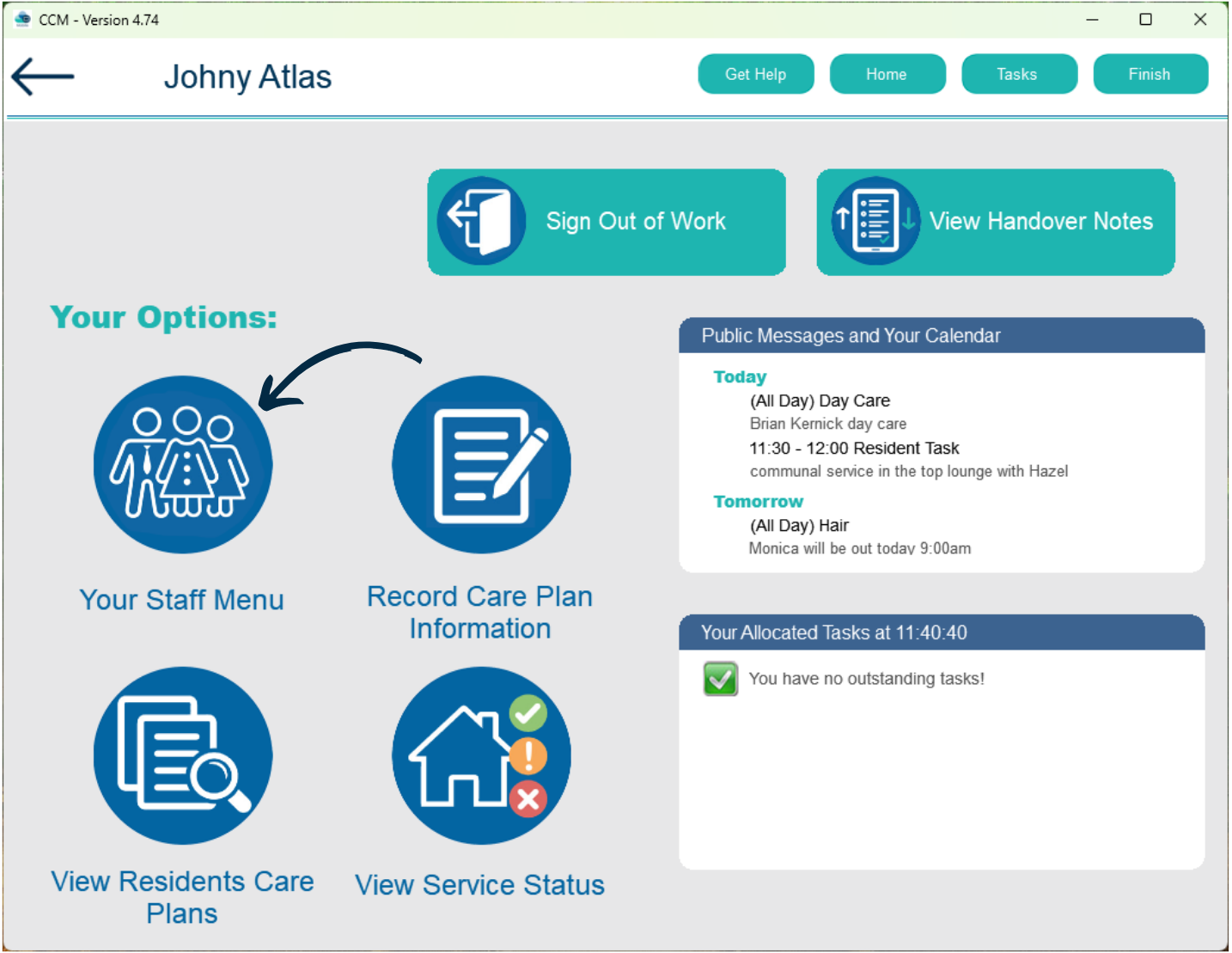Click View Service Status text
Screen dimensions: 1232x953
pos(479,885)
